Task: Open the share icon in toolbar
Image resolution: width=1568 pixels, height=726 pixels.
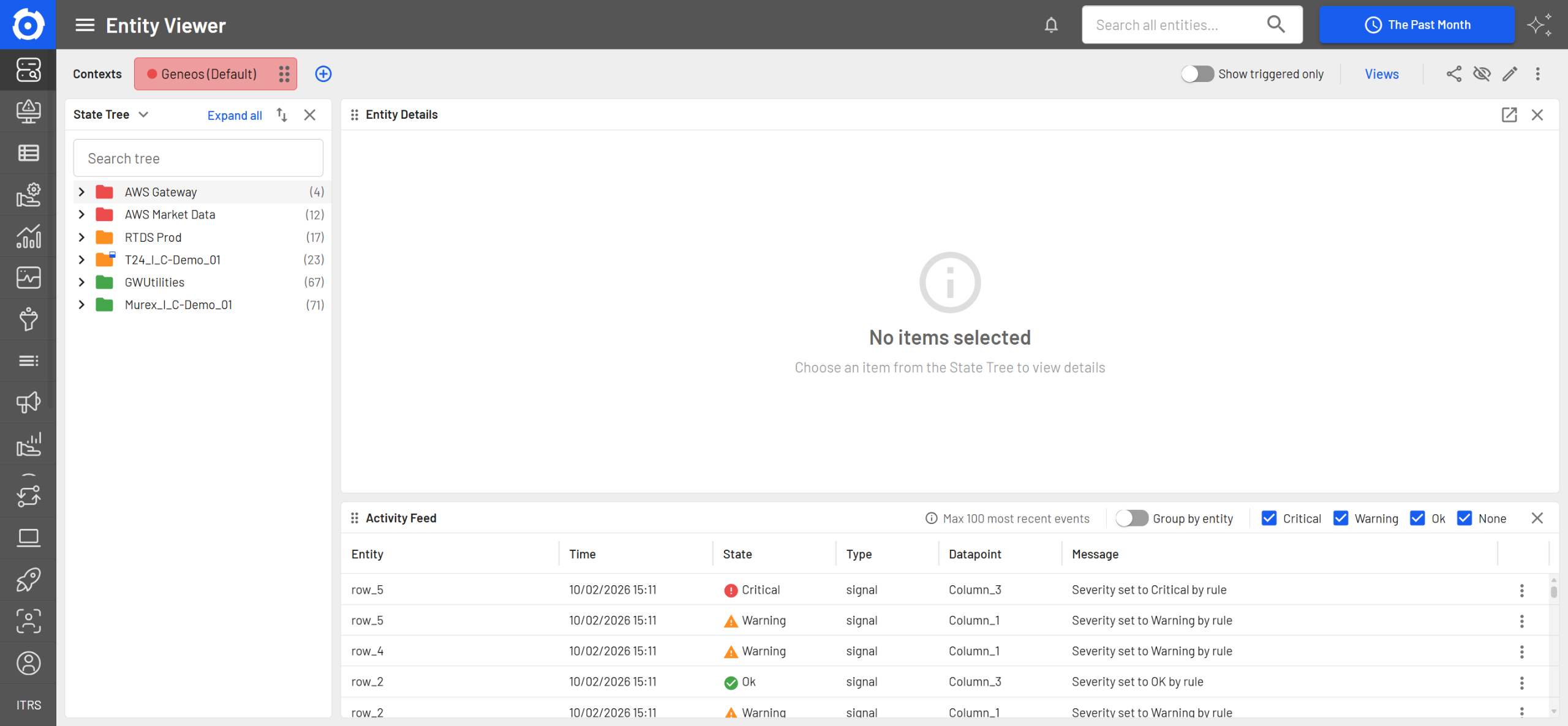Action: [x=1453, y=74]
